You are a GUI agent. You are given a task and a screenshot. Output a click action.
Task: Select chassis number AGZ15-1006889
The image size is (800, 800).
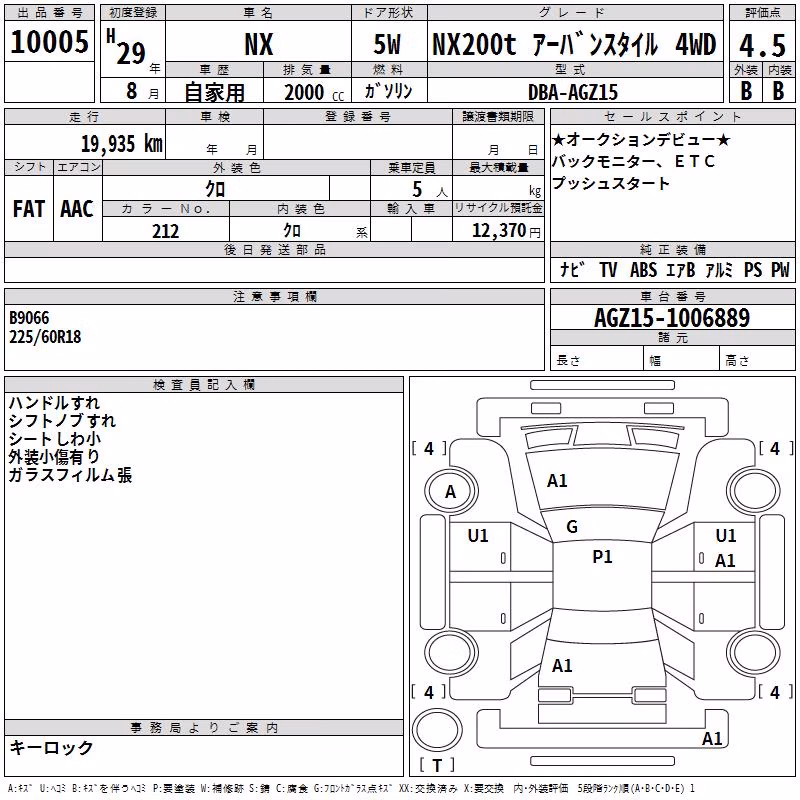(x=672, y=318)
